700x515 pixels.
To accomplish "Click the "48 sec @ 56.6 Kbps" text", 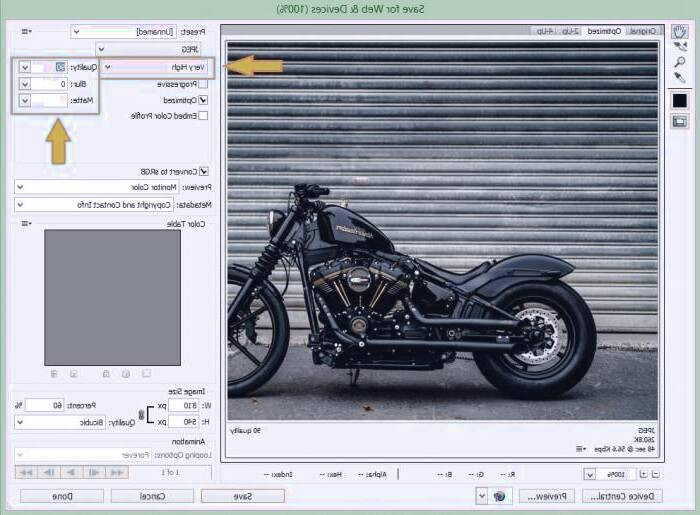I will [625, 449].
